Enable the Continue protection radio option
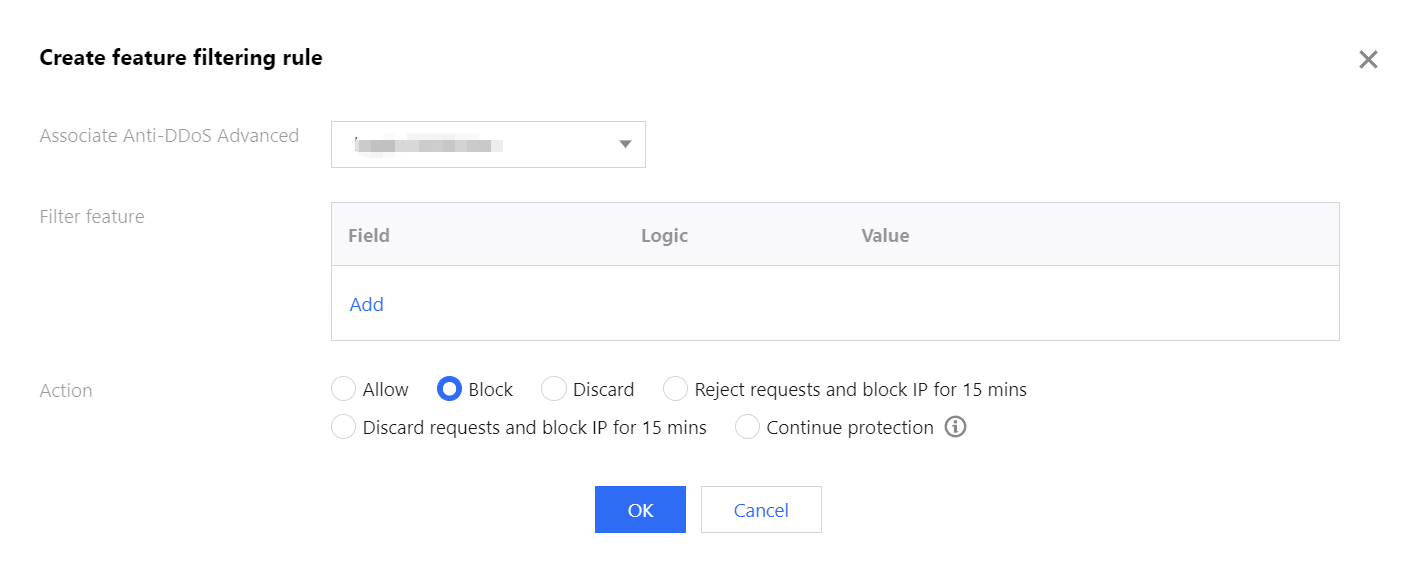 coord(747,428)
